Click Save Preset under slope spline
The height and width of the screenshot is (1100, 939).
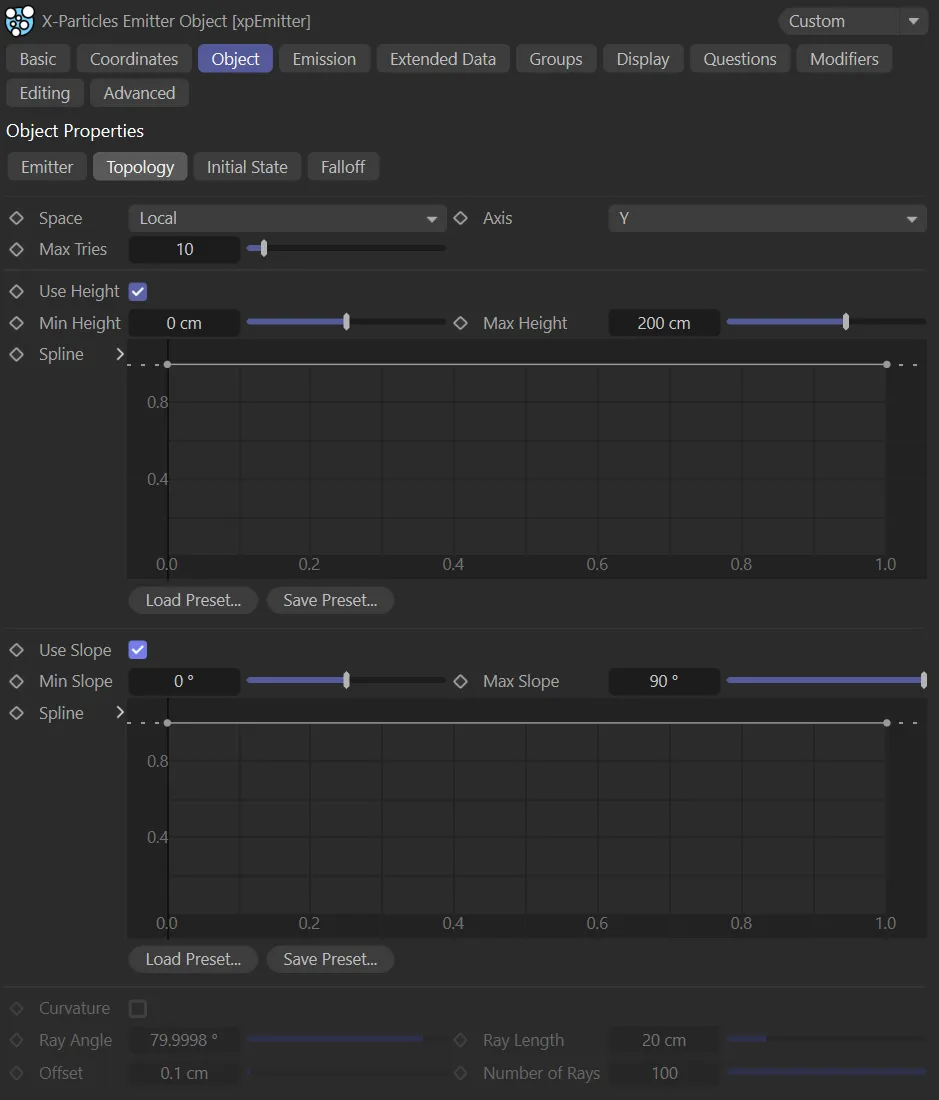(x=330, y=959)
